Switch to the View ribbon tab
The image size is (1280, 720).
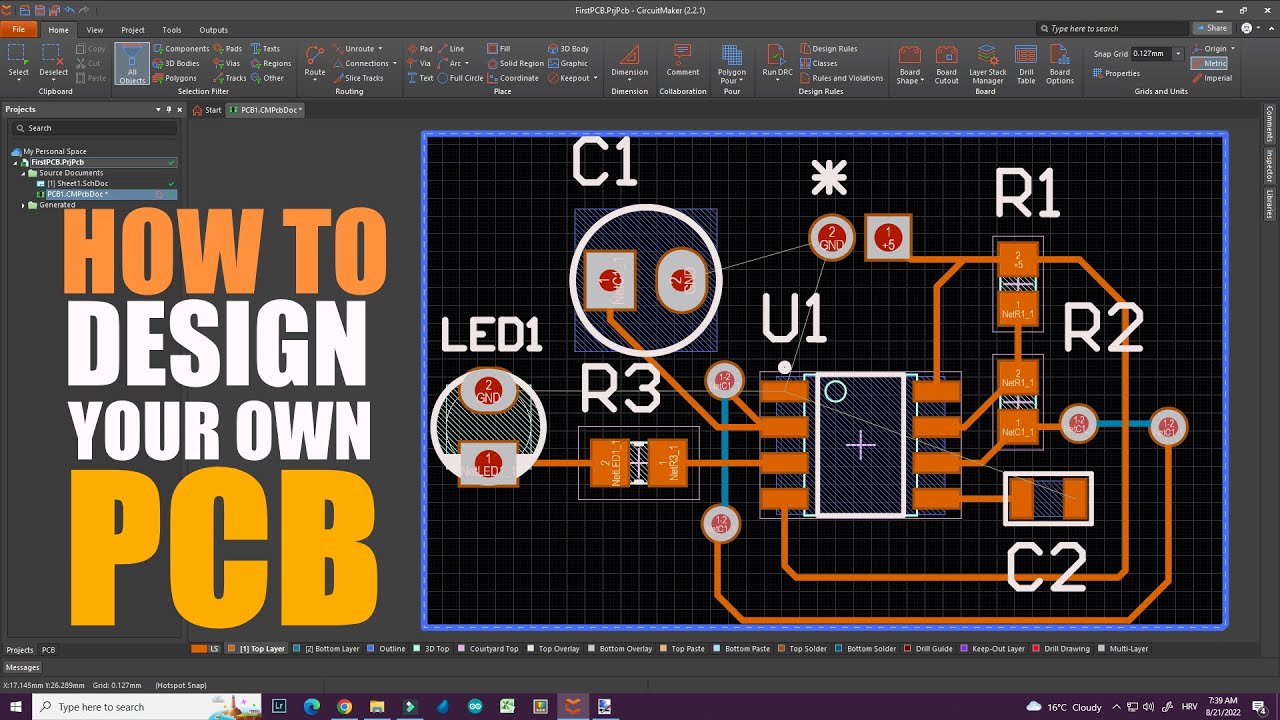tap(95, 30)
